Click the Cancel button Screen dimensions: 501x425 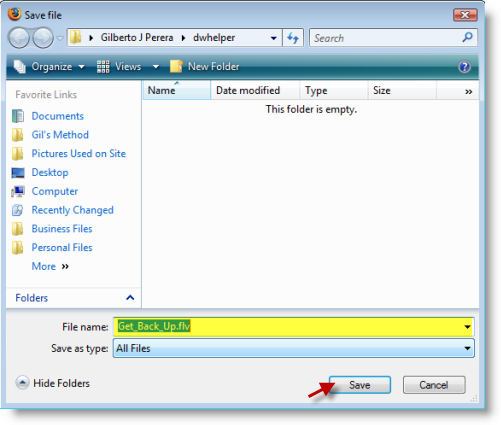click(x=434, y=385)
